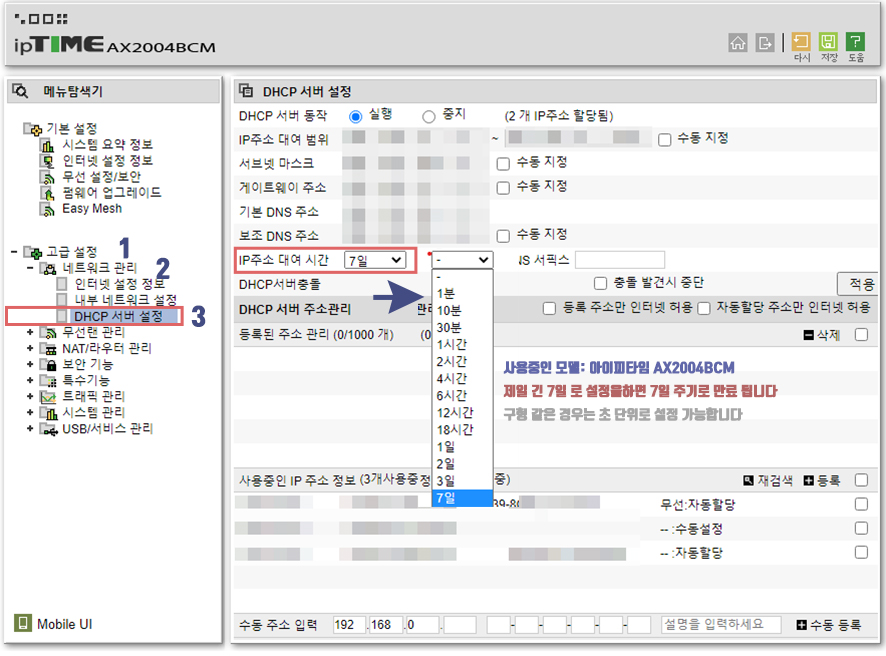The width and height of the screenshot is (886, 656).
Task: Click the 네트워크 관리 folder icon
Action: coord(49,268)
